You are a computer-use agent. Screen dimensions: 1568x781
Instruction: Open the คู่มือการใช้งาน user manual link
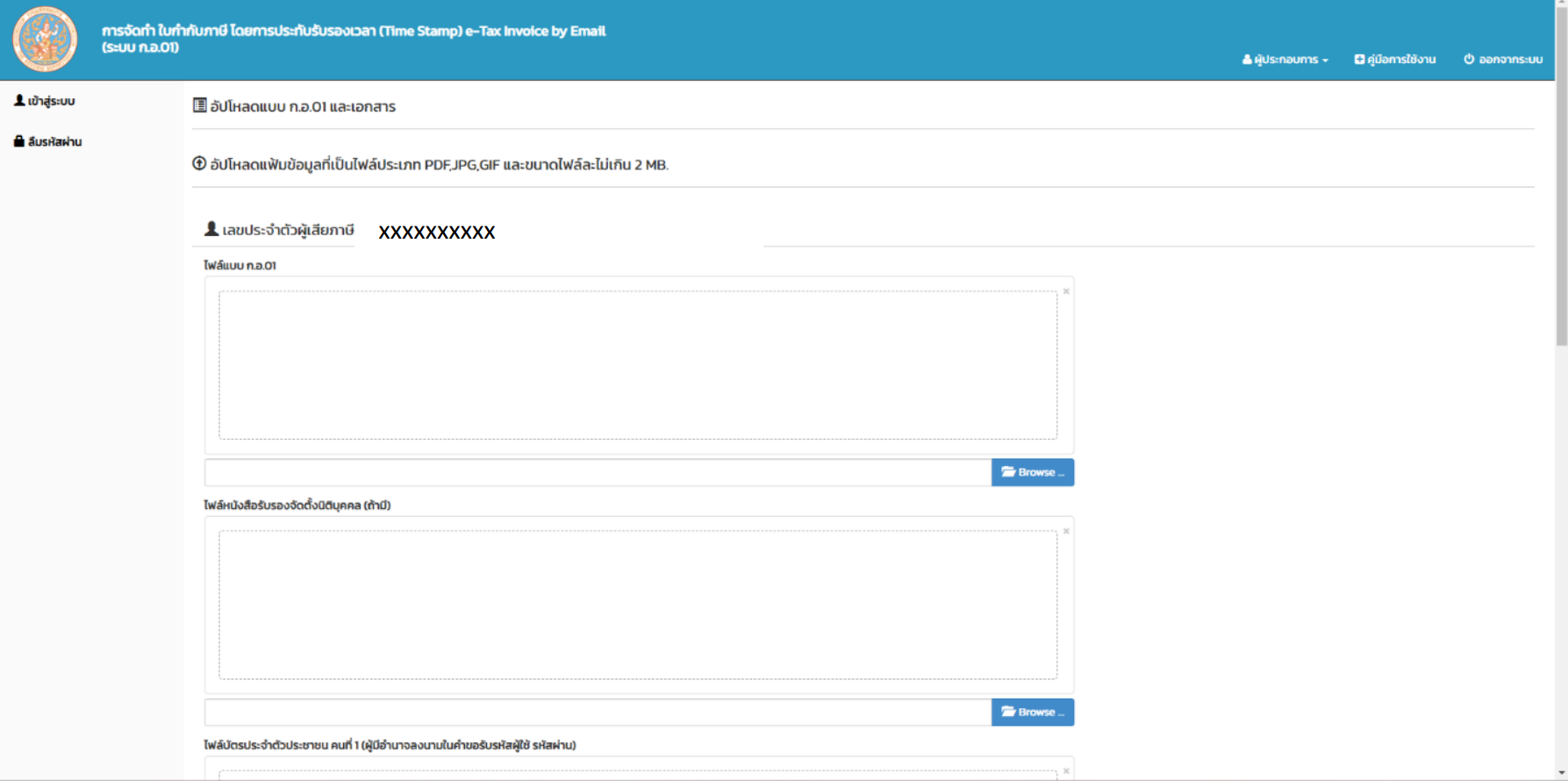1400,60
